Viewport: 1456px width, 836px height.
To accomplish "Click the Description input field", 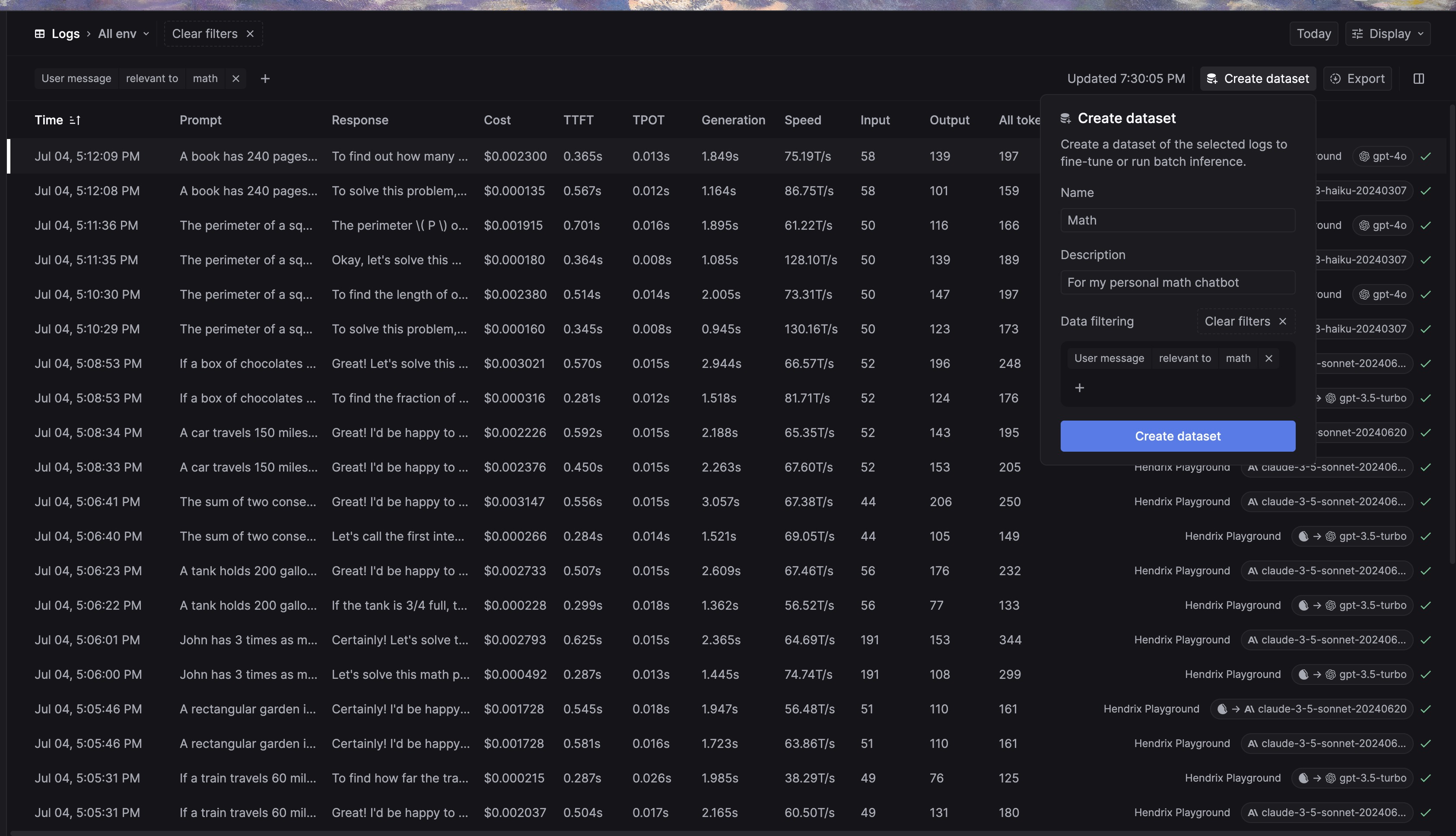I will pos(1177,282).
